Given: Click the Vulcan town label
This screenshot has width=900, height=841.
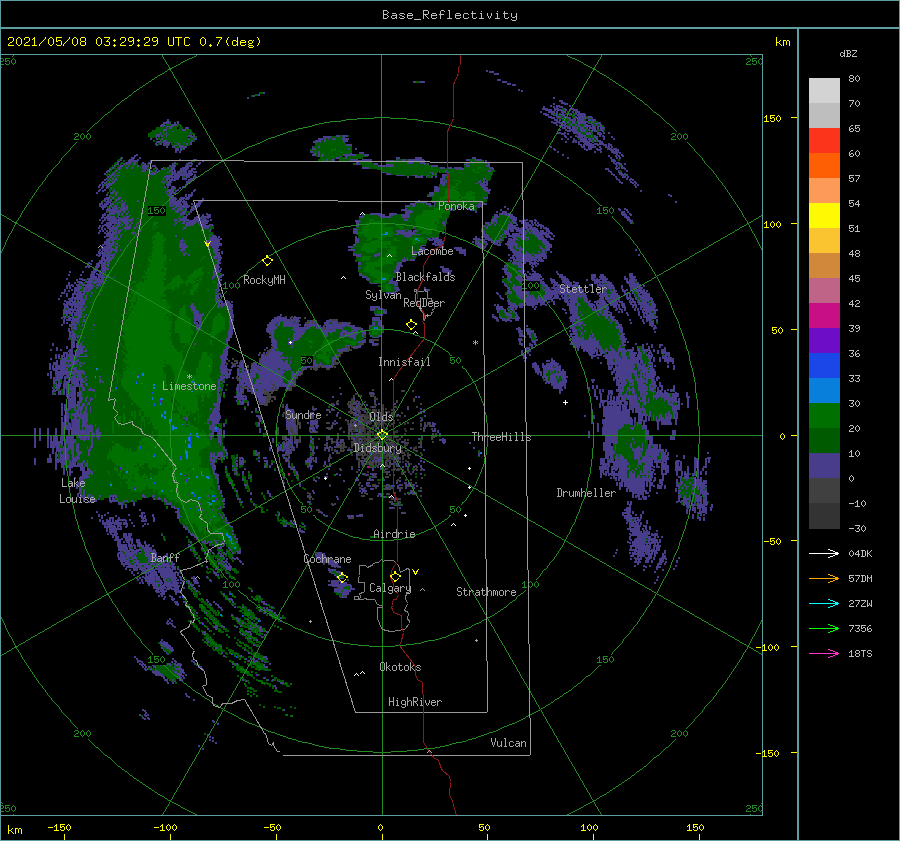Looking at the screenshot, I should tap(508, 743).
